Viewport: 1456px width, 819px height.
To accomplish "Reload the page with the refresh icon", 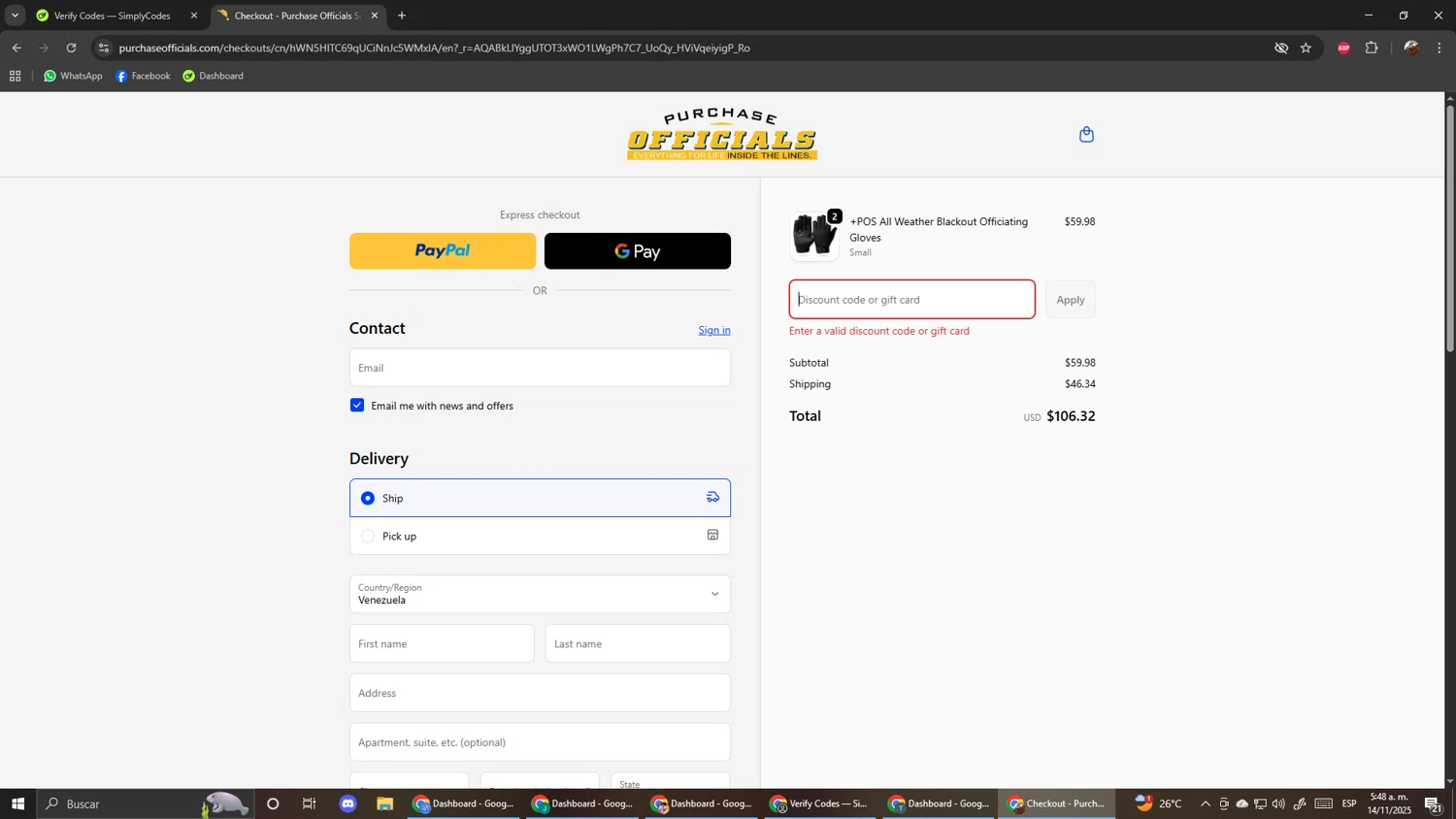I will [x=71, y=48].
